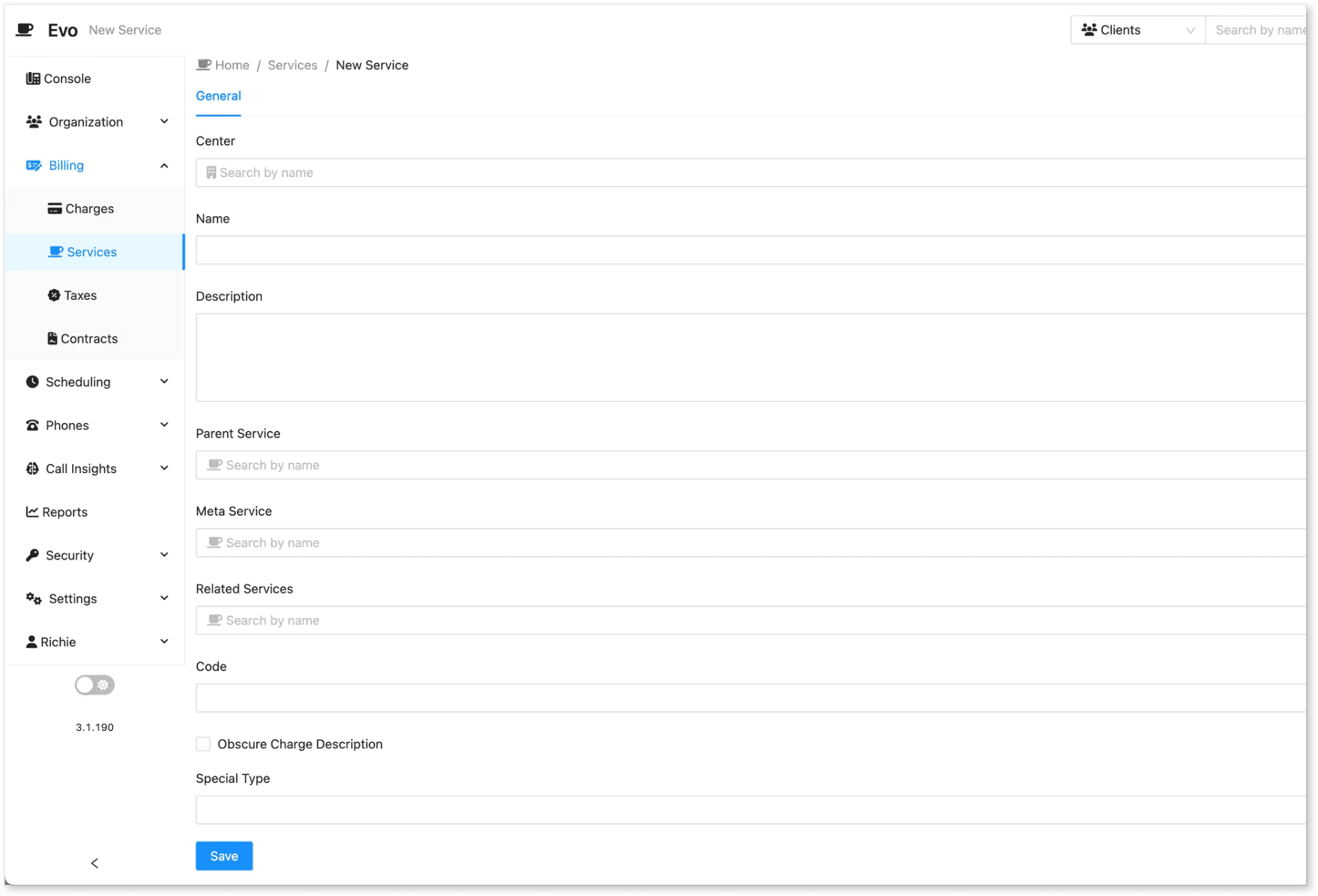Click the version text 3.1.190

point(95,727)
